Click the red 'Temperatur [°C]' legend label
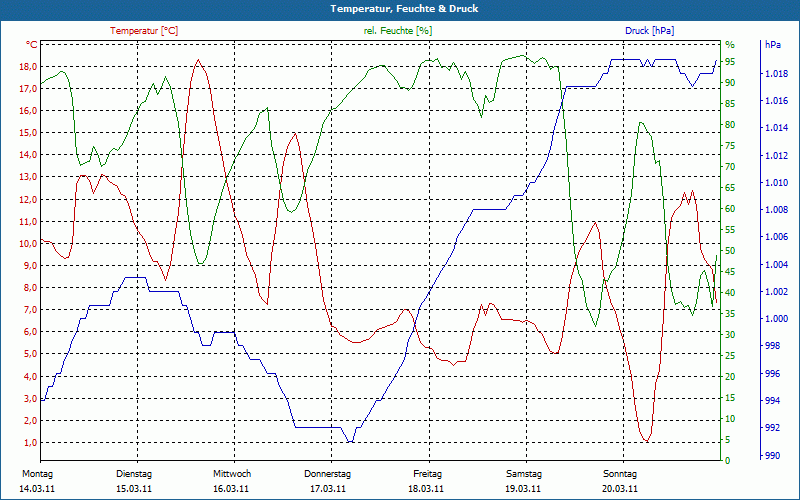 point(144,31)
